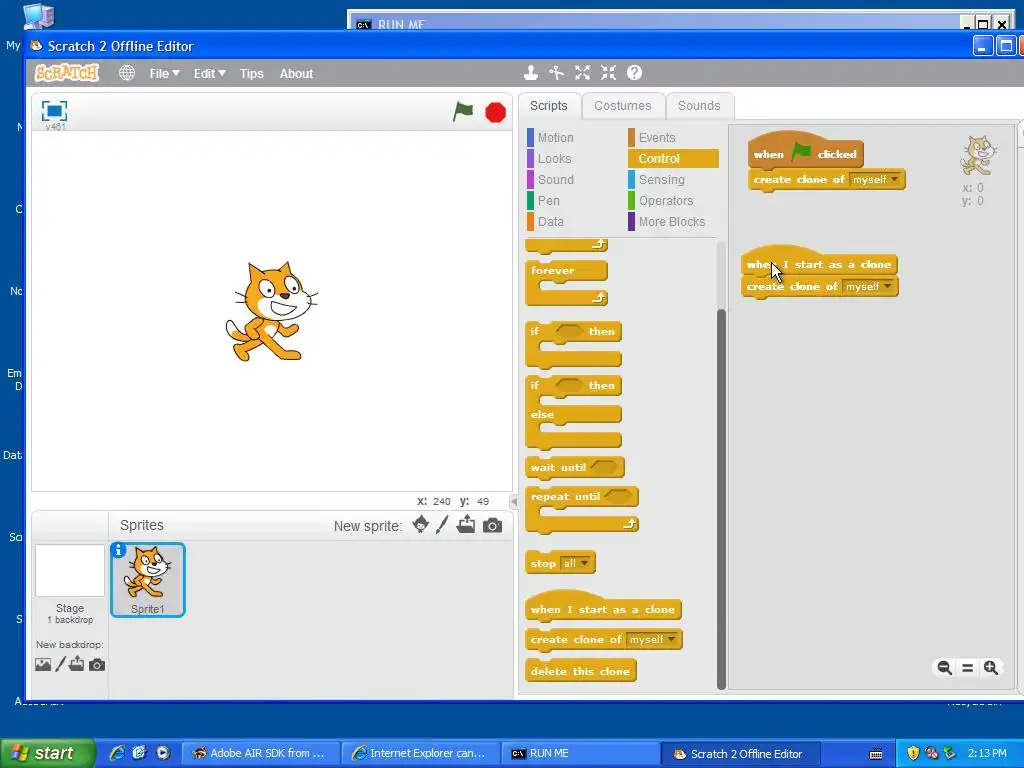The height and width of the screenshot is (768, 1024).
Task: Select the Grow sprite tool
Action: tap(583, 72)
